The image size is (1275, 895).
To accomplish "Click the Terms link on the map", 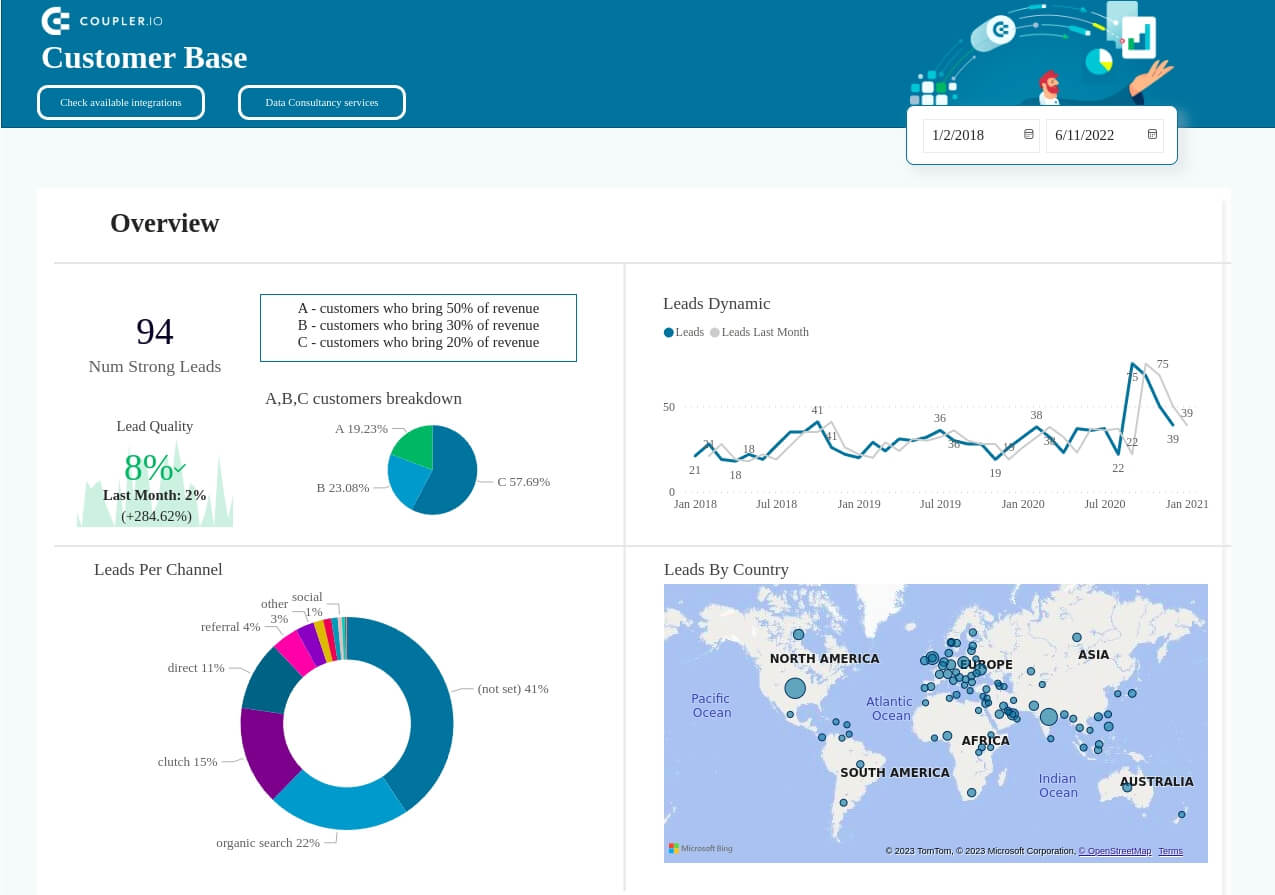I will click(x=1169, y=851).
